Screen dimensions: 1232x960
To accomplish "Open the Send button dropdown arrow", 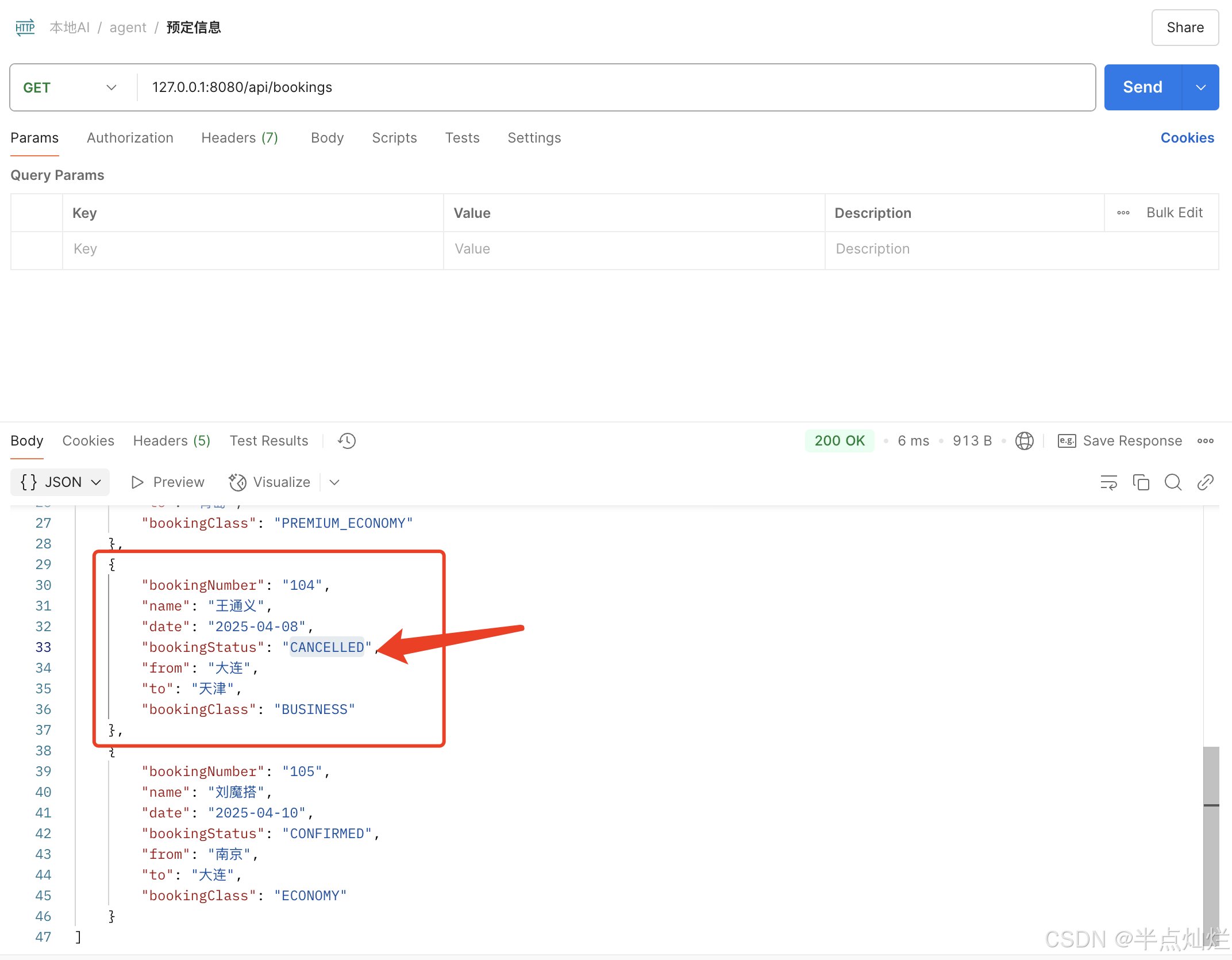I will coord(1200,87).
